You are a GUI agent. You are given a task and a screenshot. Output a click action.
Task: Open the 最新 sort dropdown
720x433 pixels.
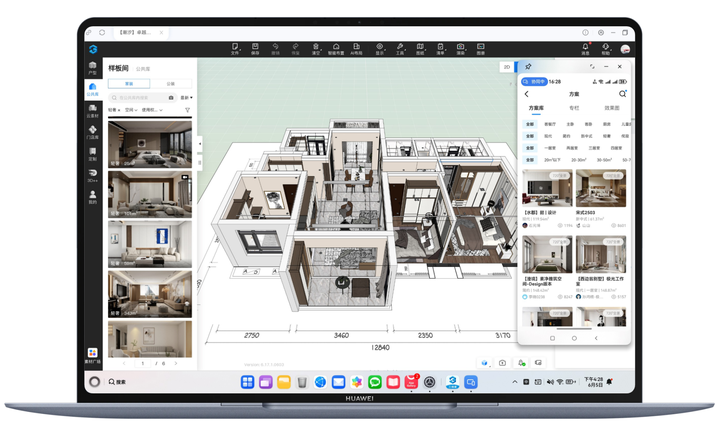point(186,98)
